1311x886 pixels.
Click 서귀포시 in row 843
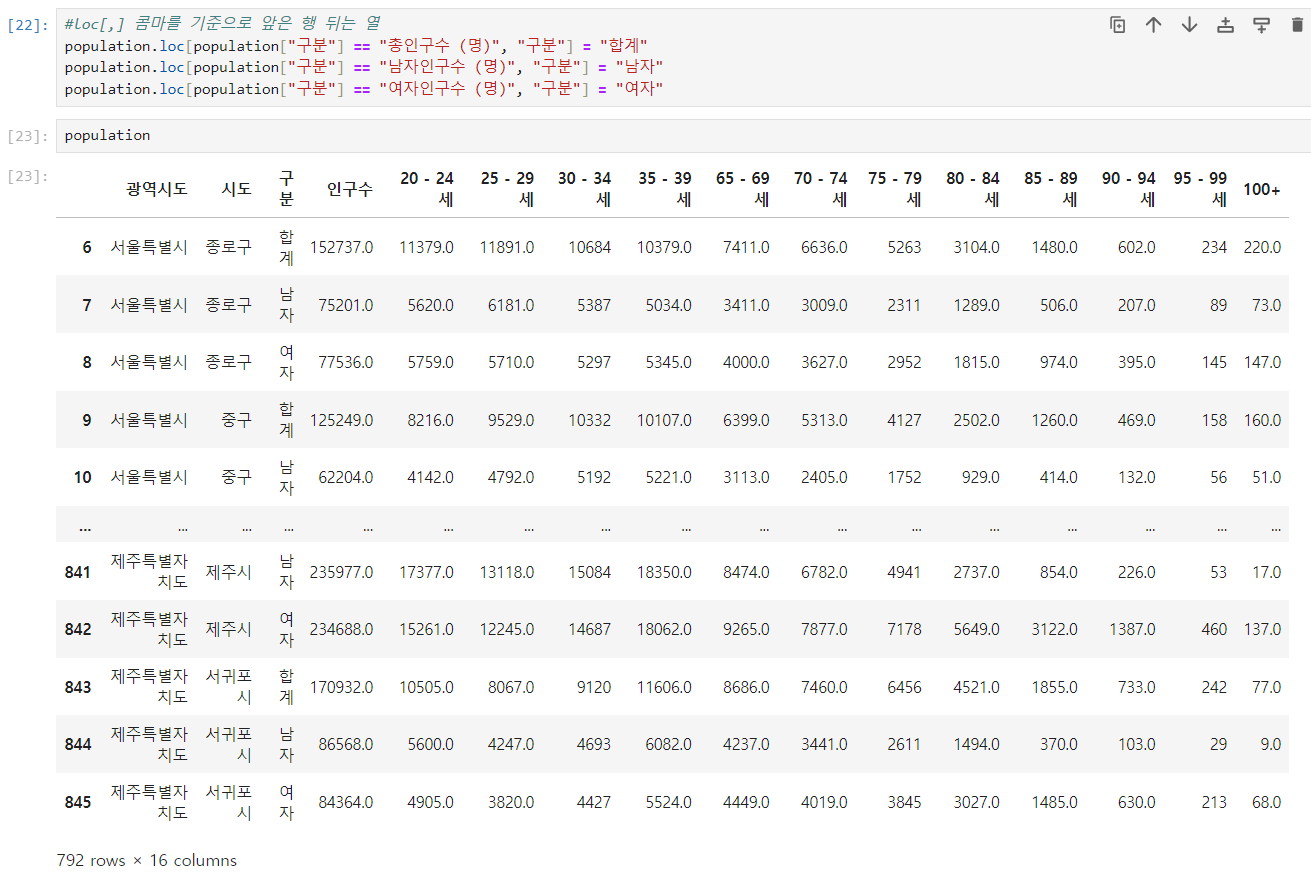click(x=229, y=687)
